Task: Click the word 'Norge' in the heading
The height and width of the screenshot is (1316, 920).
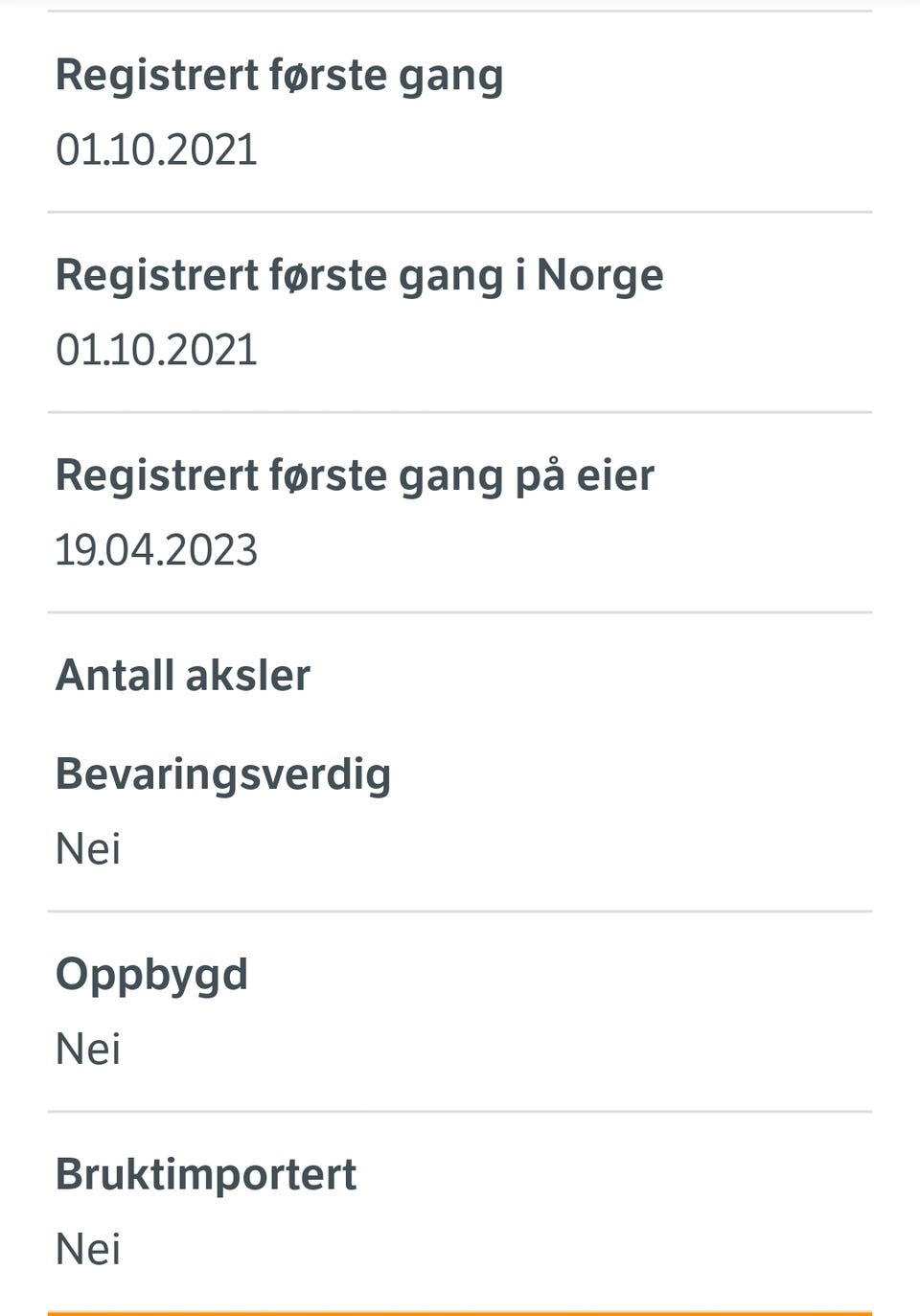Action: [600, 276]
